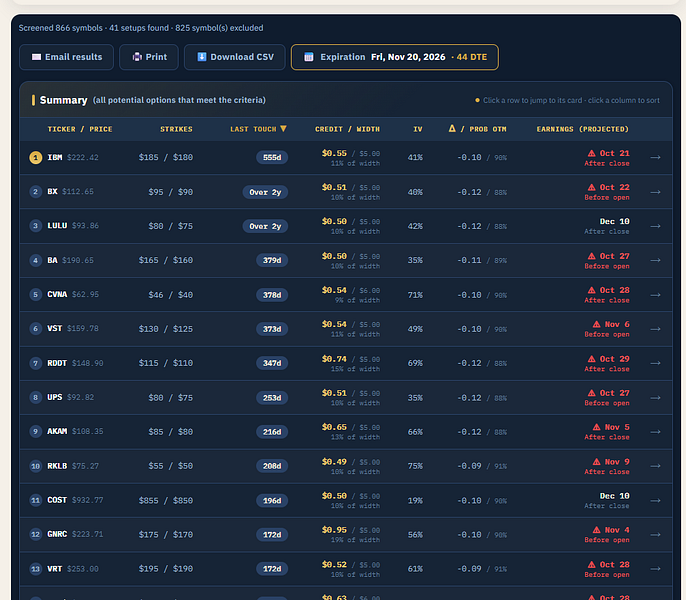Screen dimensions: 686x600
Task: Sort by Earnings (Projected) column
Action: [583, 129]
